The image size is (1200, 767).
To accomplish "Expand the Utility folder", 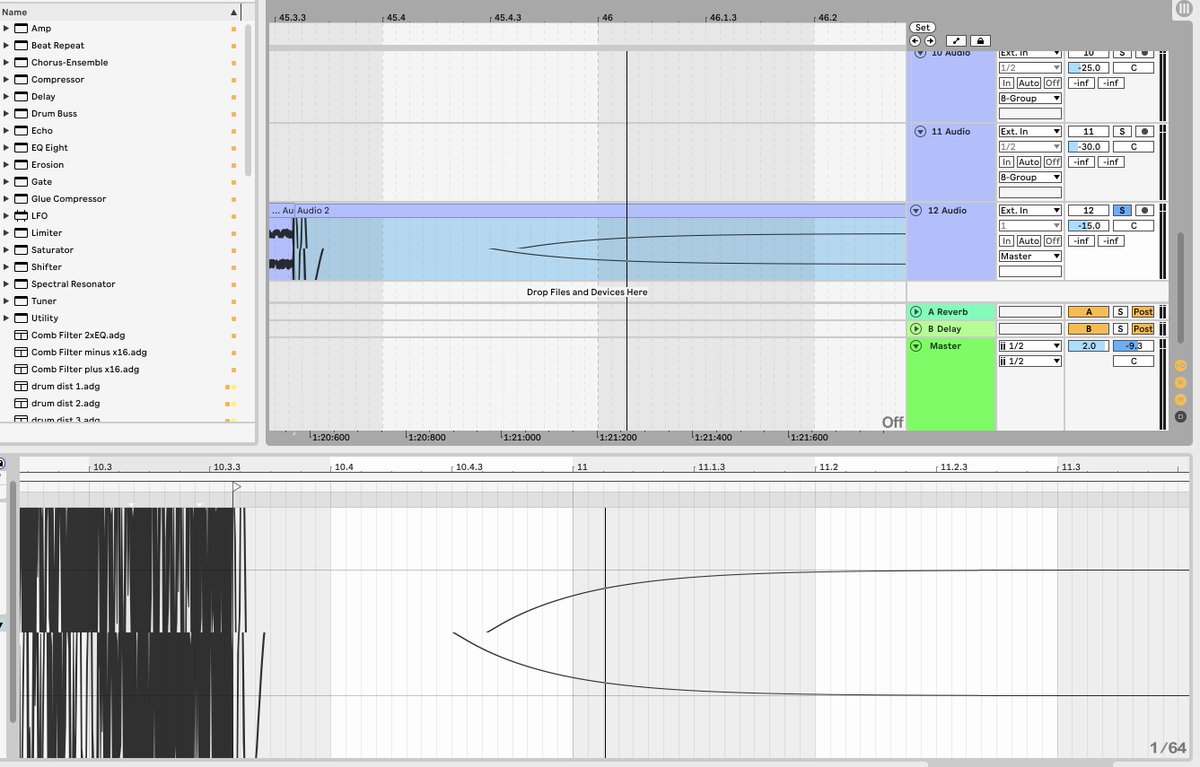I will pos(6,318).
